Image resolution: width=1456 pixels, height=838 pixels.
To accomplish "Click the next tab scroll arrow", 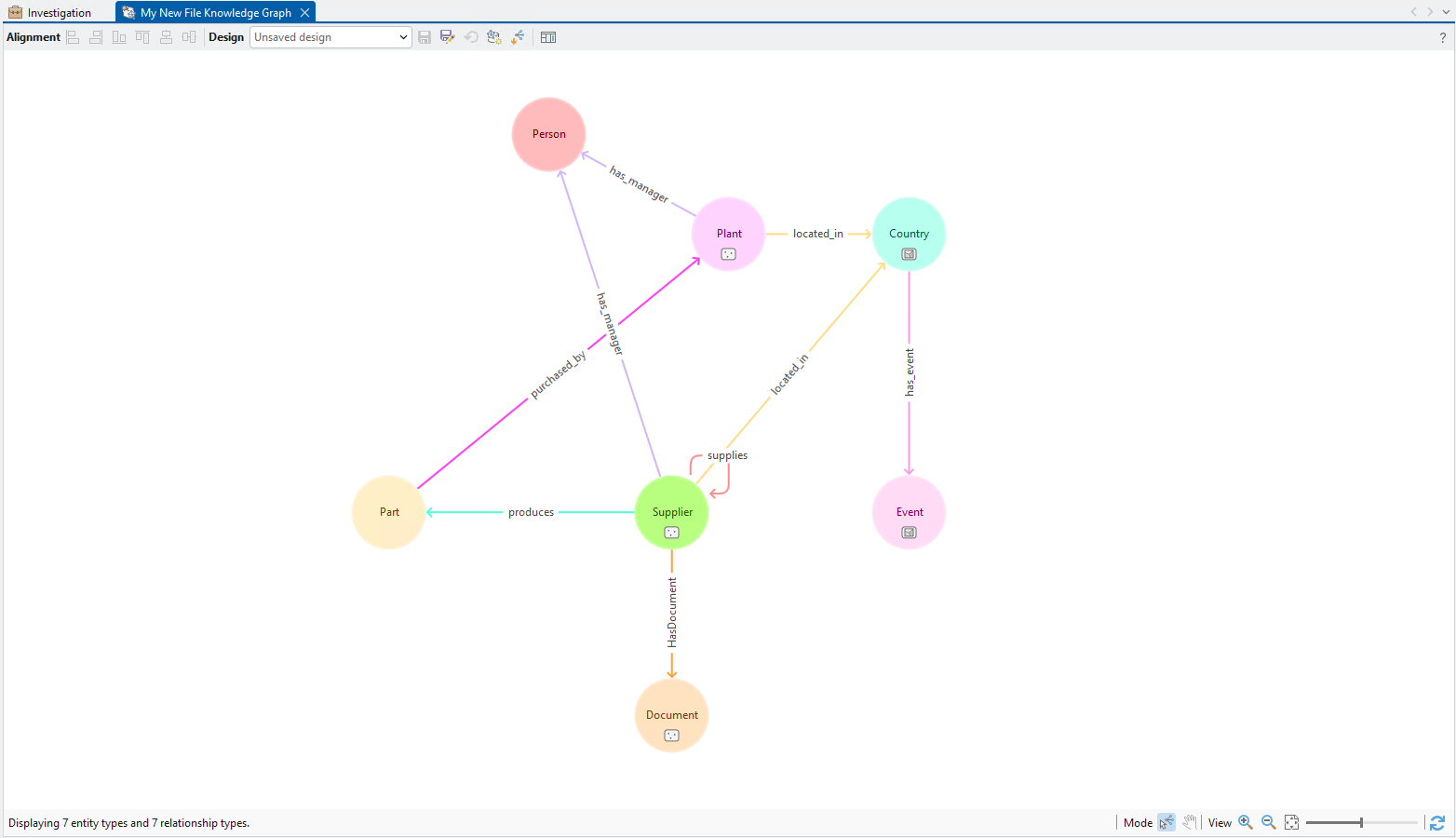I will tap(1430, 12).
